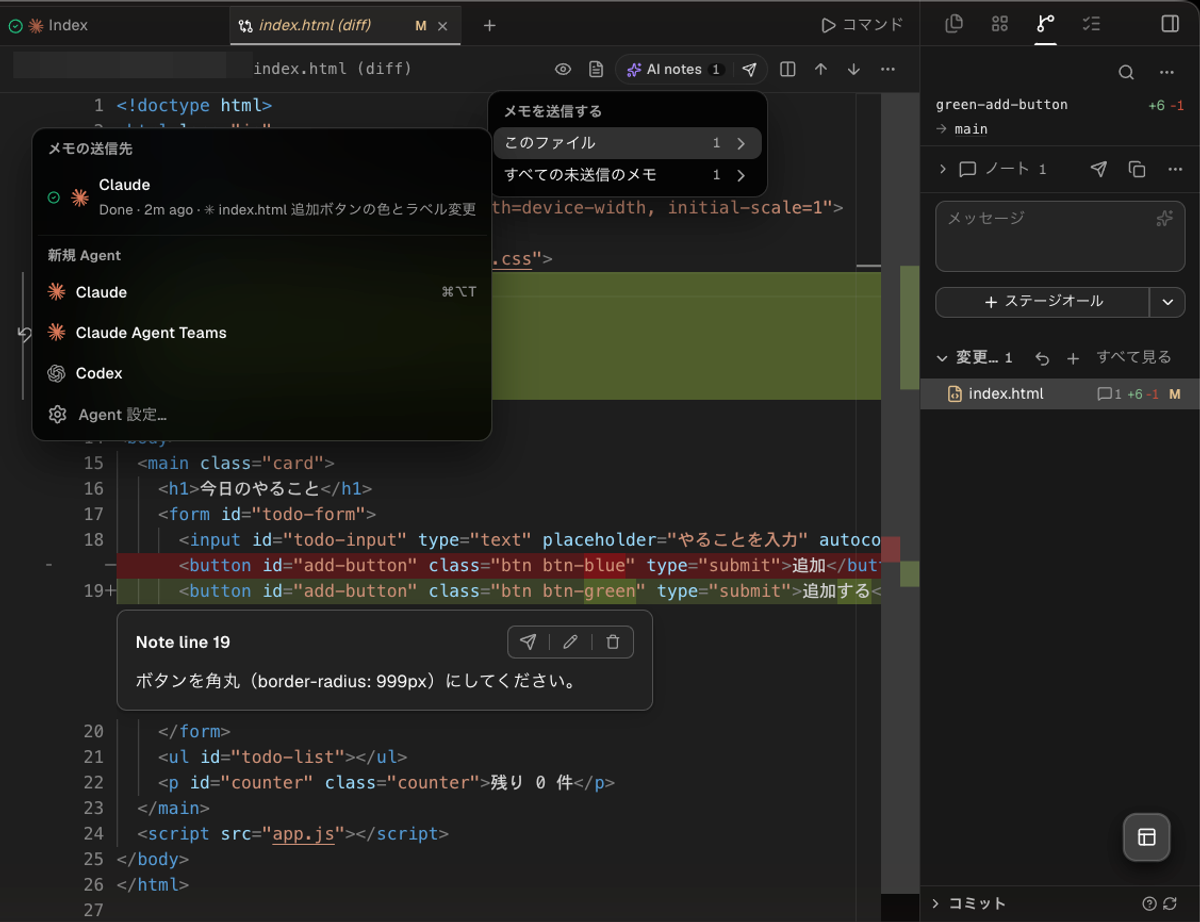Open source control panel more options
The image size is (1200, 922).
(1166, 72)
